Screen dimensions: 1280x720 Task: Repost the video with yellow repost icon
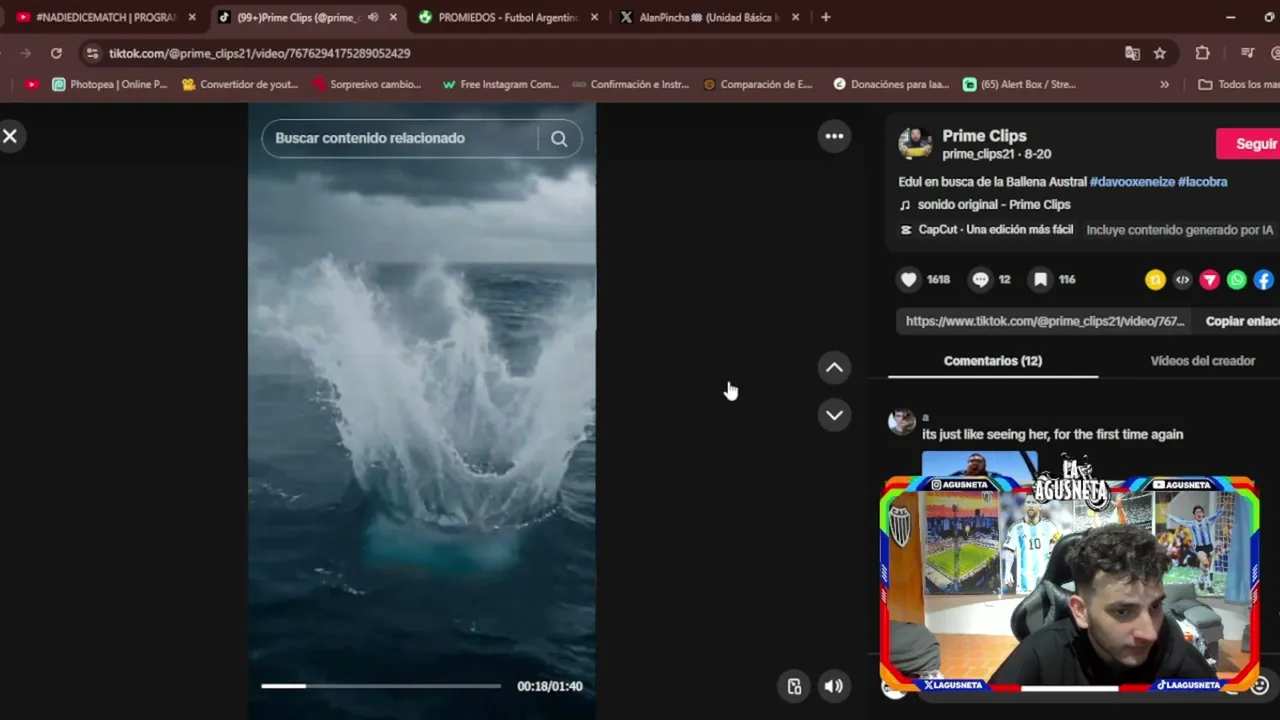point(1155,280)
